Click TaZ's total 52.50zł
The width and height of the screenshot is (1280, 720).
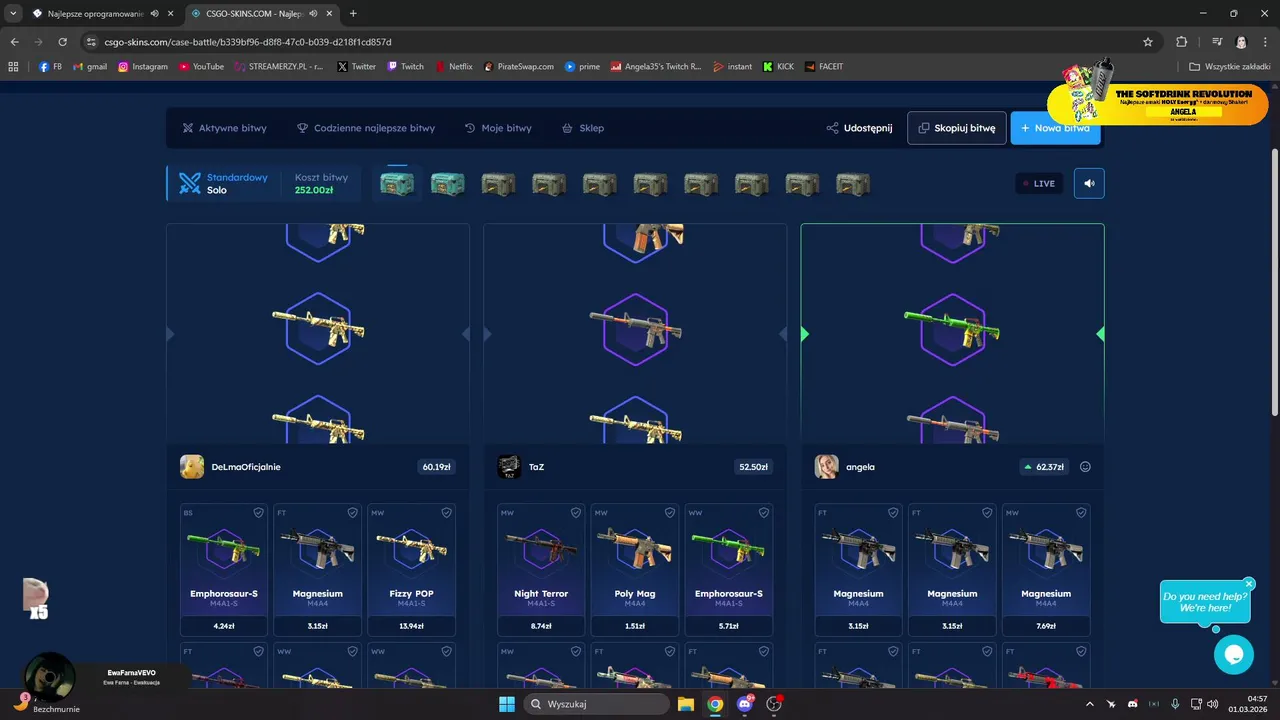(753, 467)
